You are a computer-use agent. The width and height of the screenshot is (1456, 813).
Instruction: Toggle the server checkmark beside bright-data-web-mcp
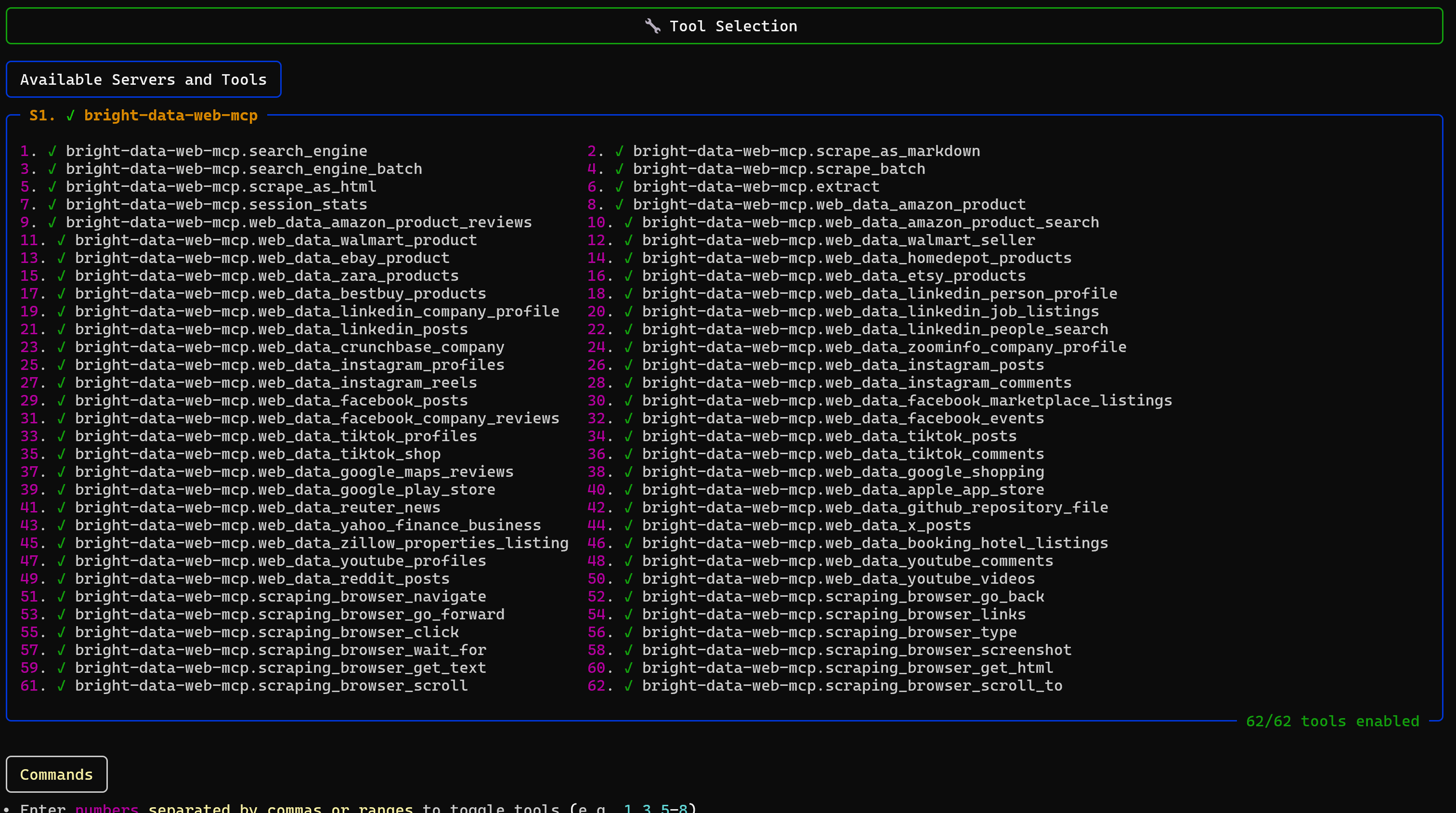point(71,115)
